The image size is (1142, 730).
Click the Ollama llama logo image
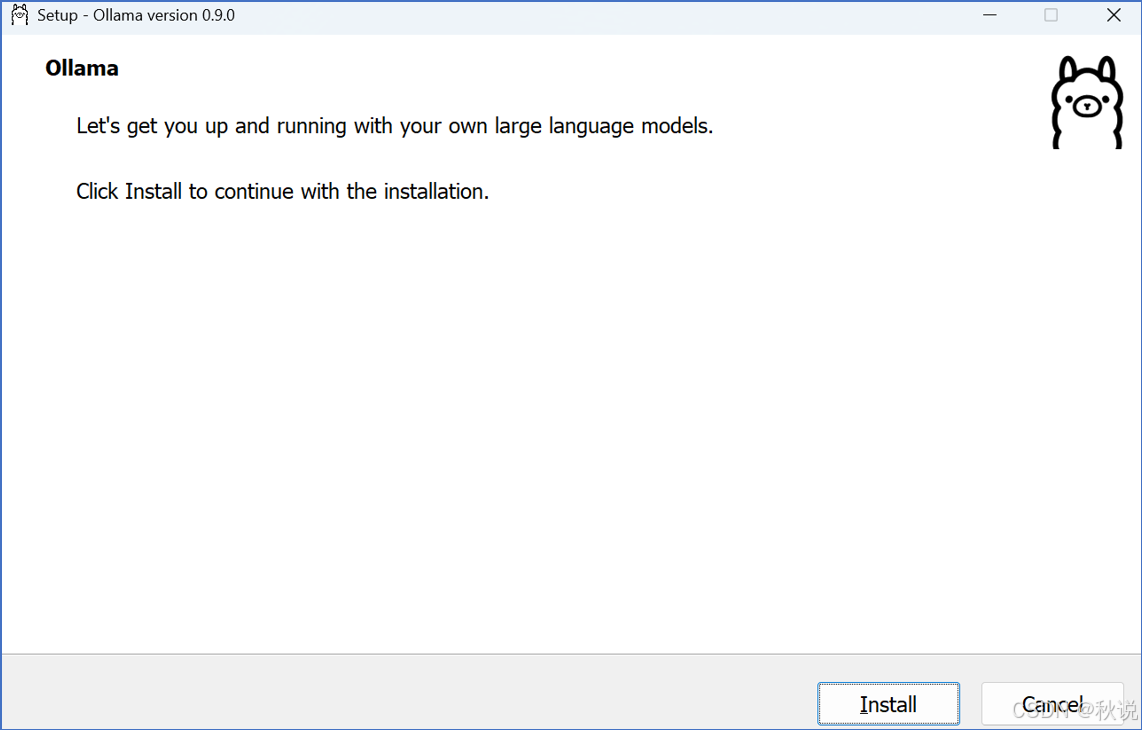1087,103
